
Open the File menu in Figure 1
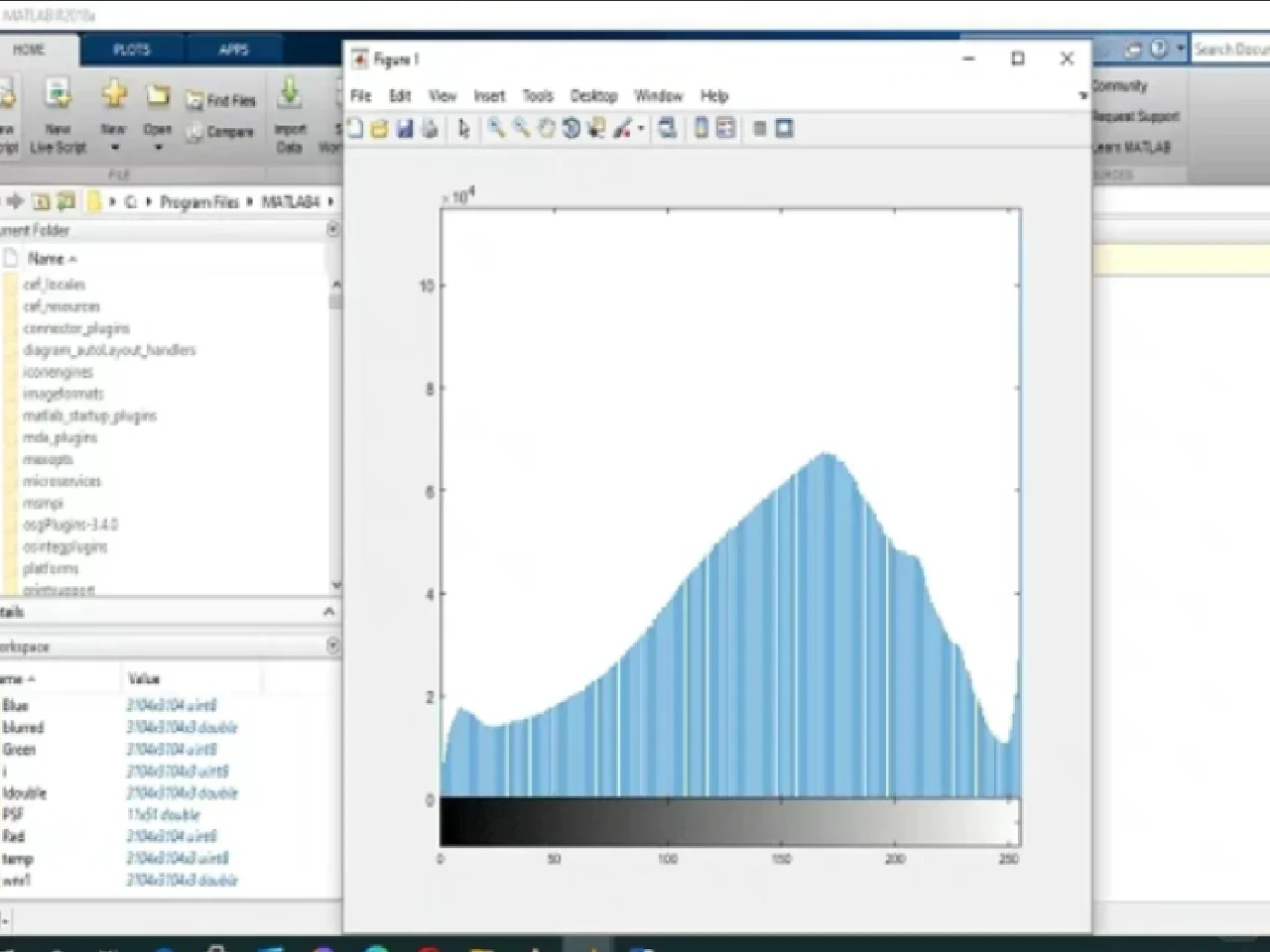[x=361, y=96]
